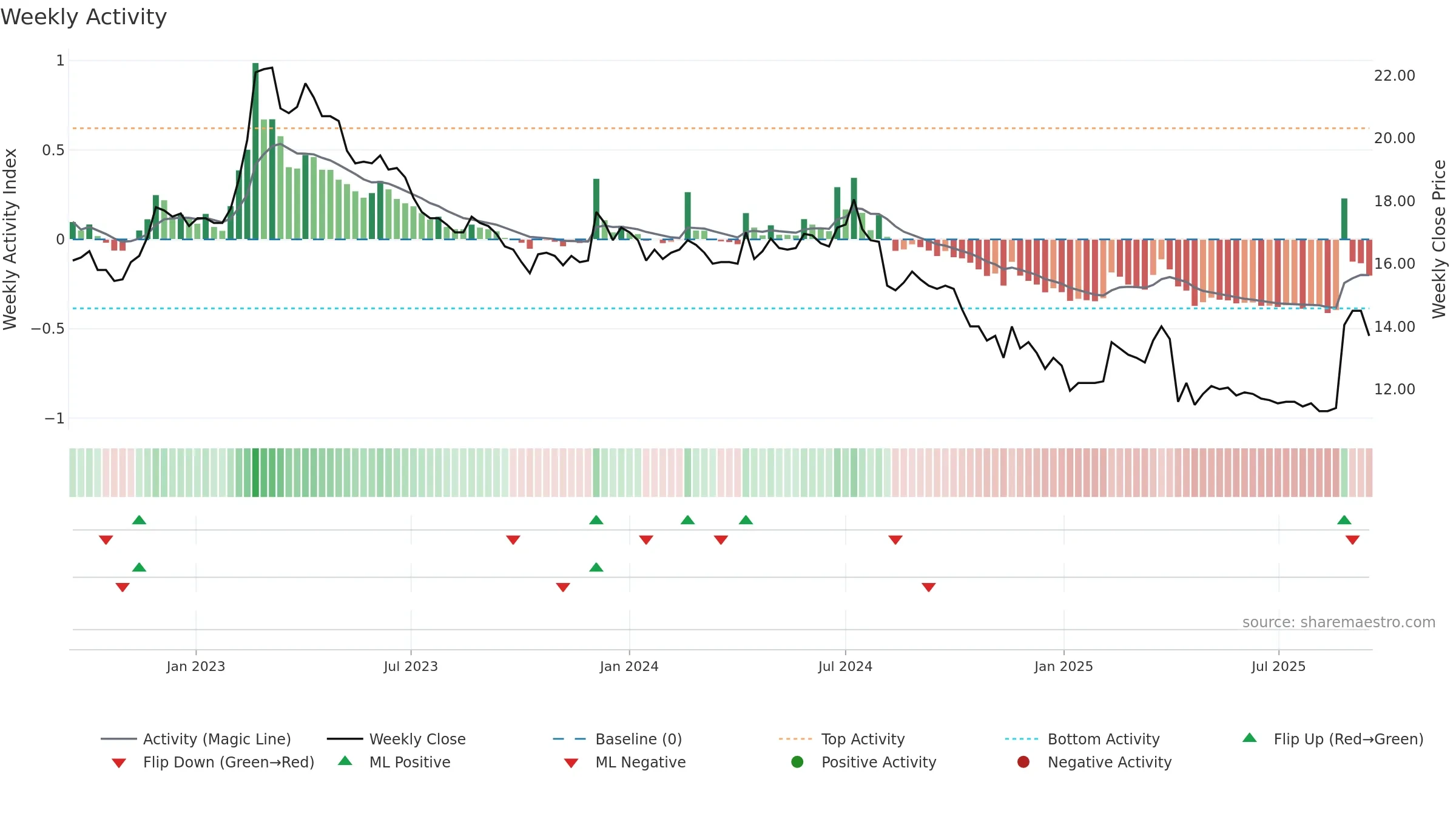Click the Jan 2024 x-axis label

pos(629,666)
